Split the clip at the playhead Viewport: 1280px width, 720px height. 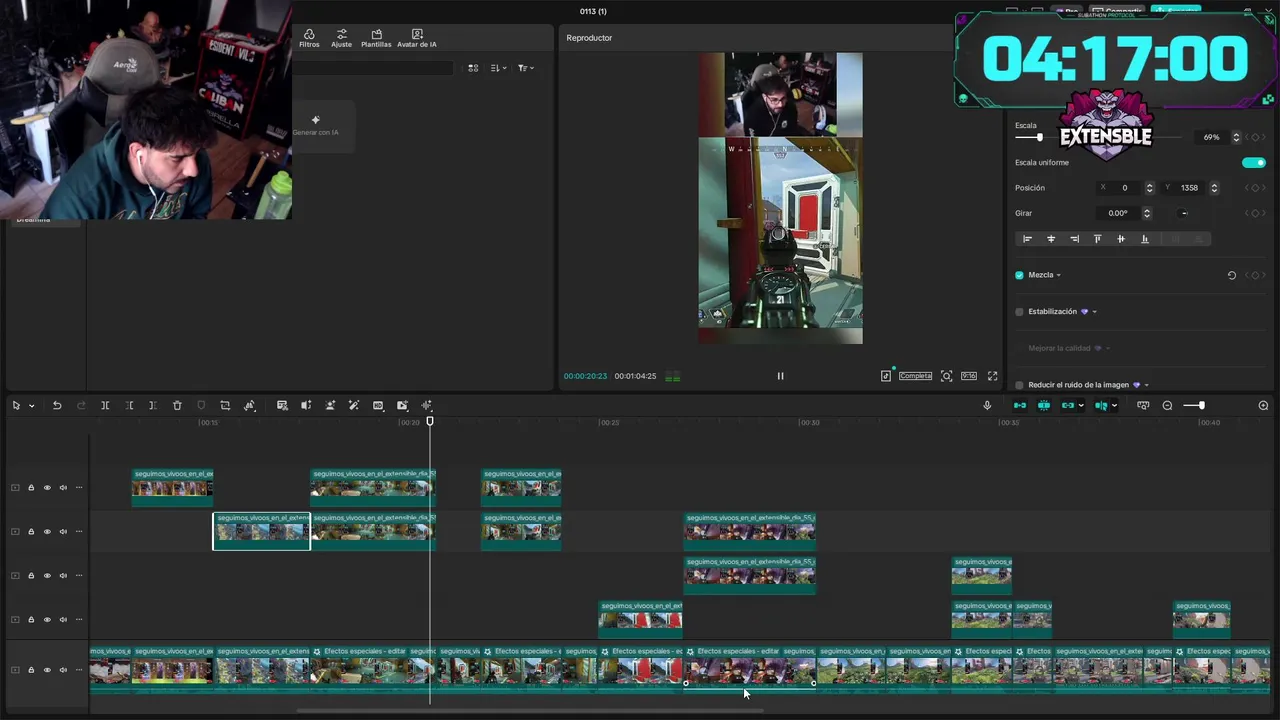coord(105,405)
